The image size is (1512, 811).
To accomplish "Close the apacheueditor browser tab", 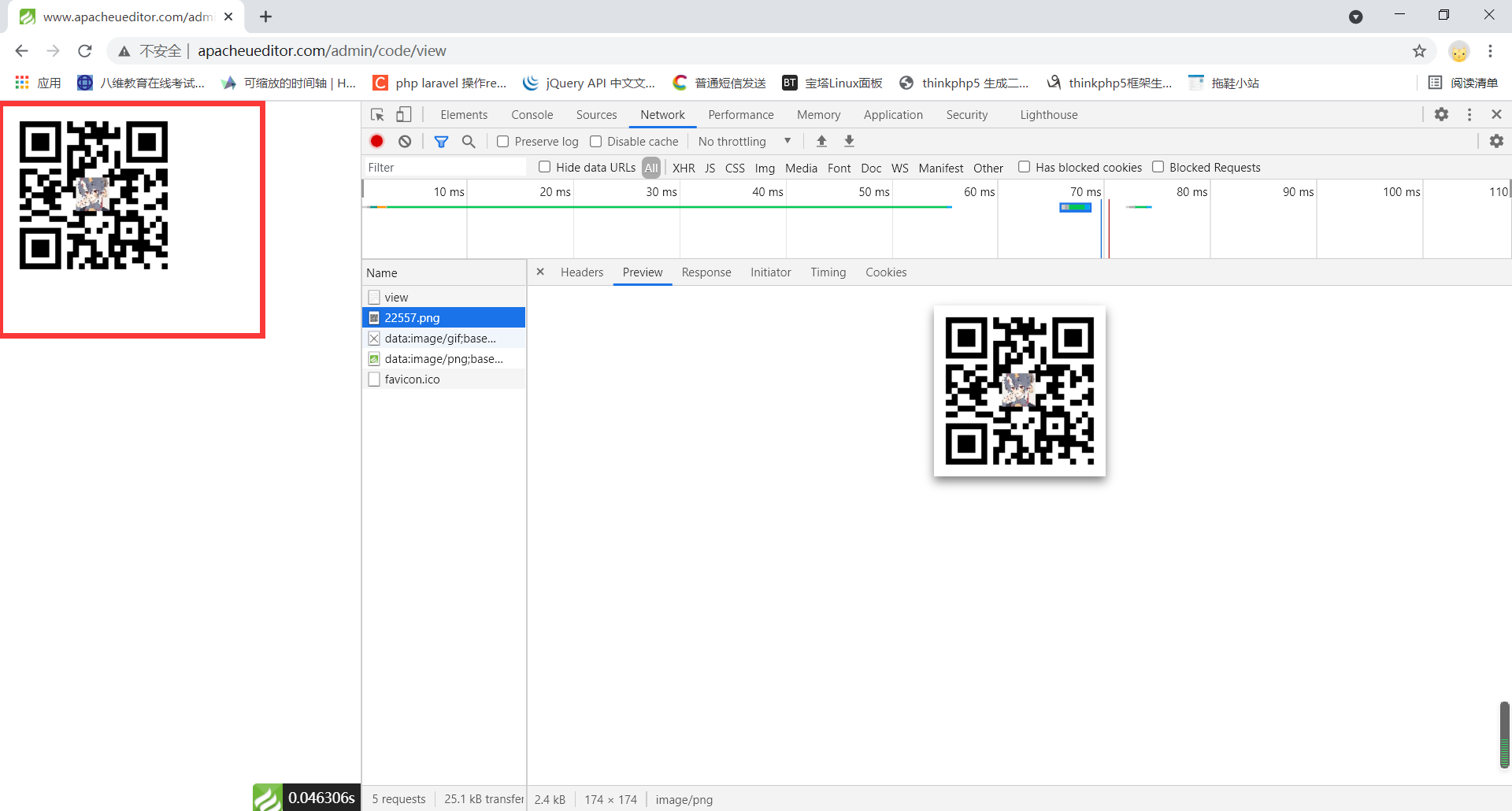I will 228,17.
